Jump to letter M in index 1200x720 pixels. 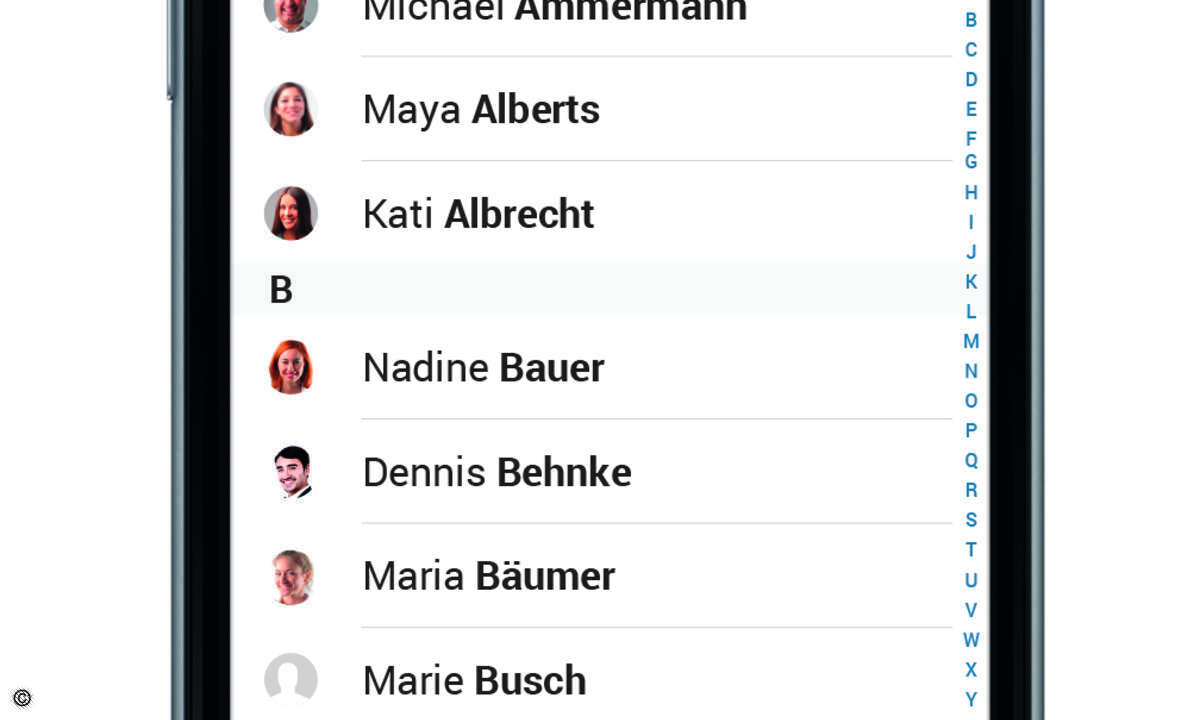tap(971, 342)
